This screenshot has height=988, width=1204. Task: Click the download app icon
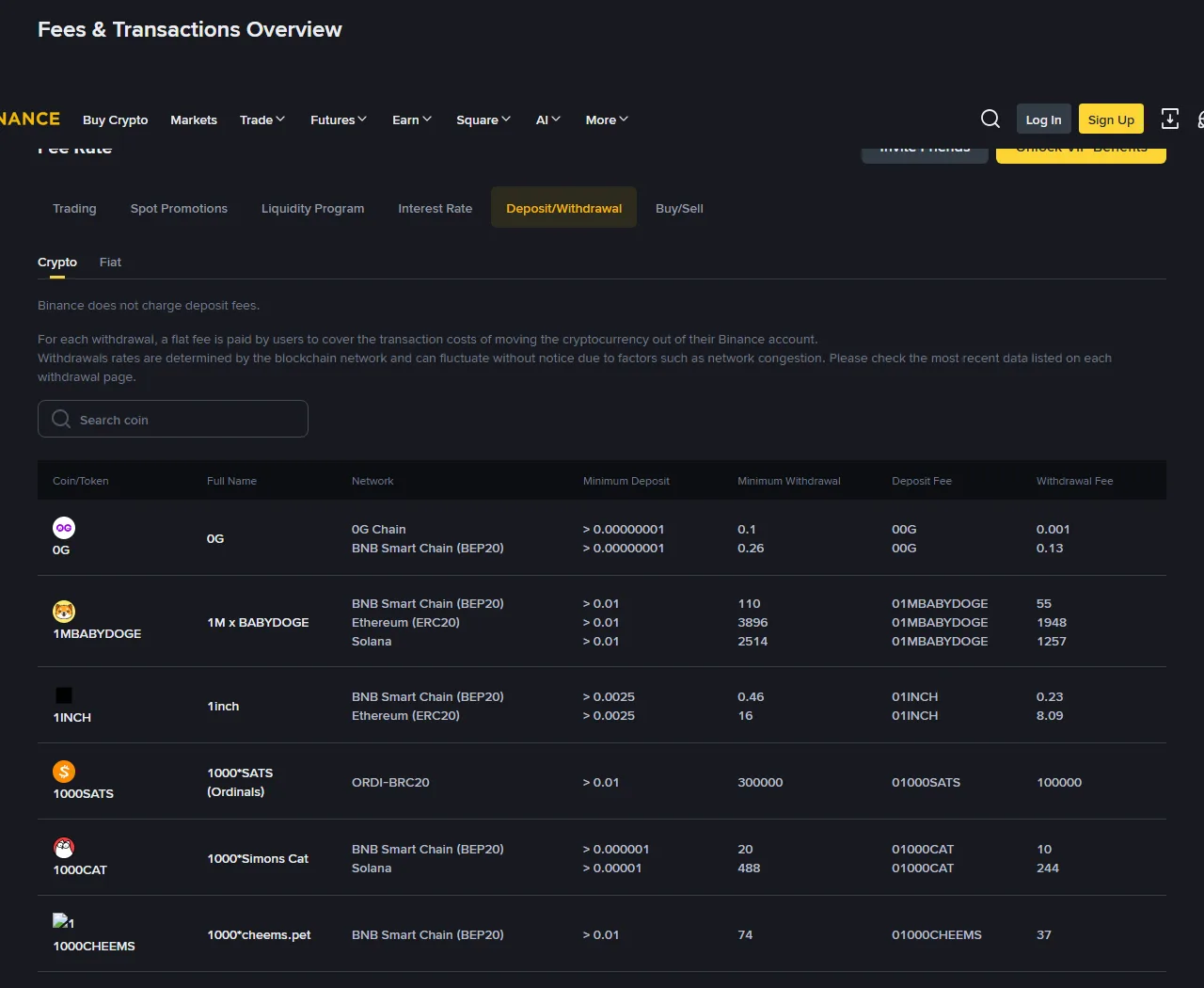pyautogui.click(x=1170, y=119)
